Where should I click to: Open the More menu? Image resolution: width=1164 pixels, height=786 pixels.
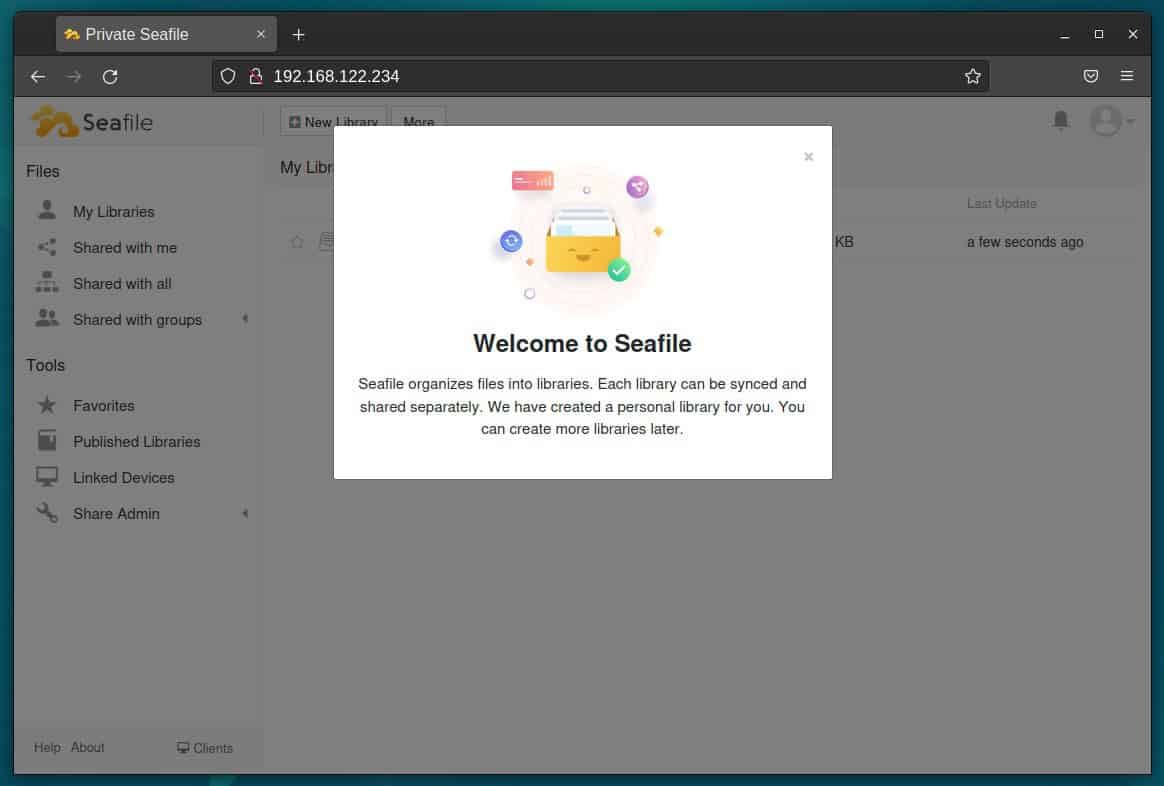coord(418,122)
